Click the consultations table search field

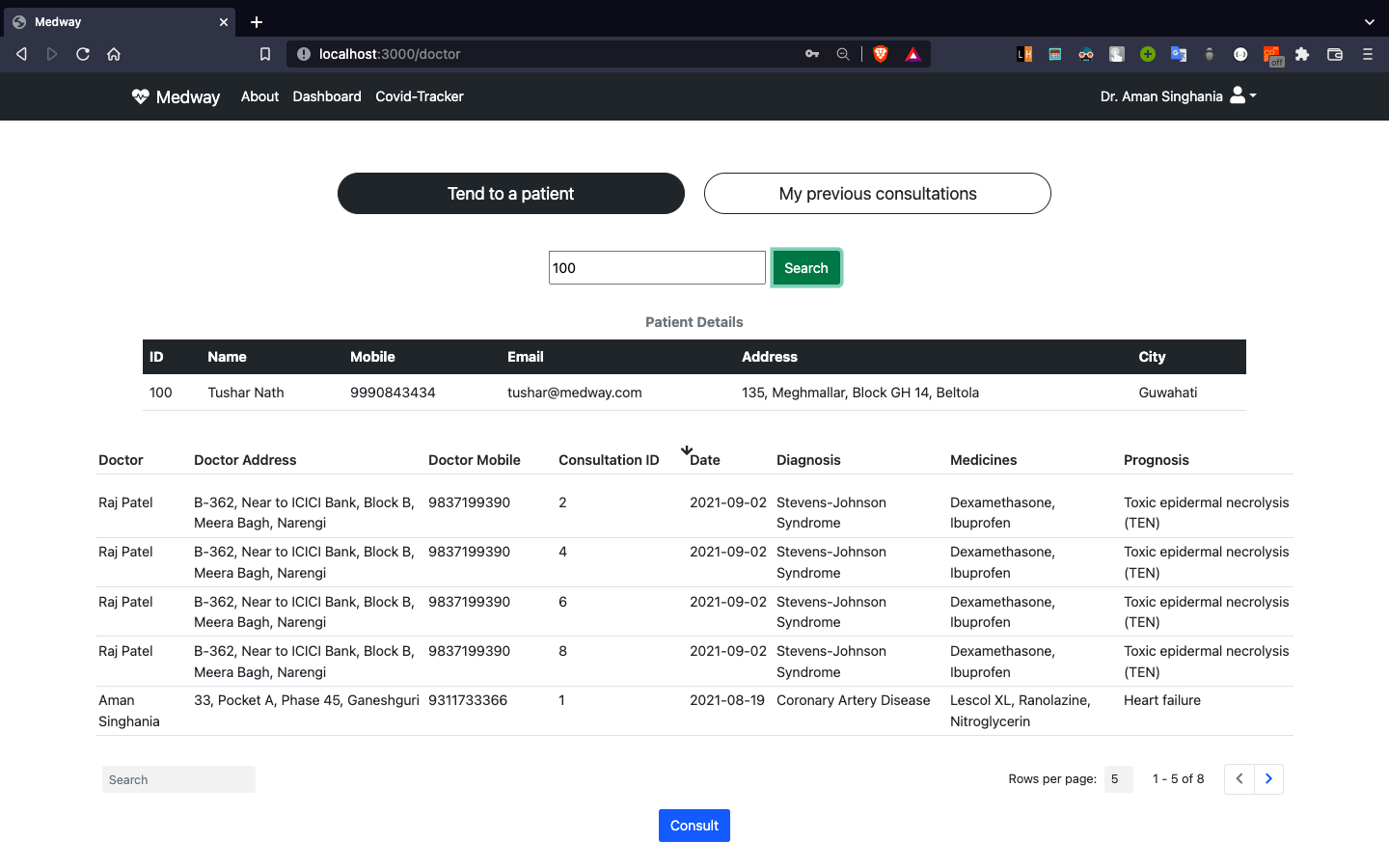(178, 778)
